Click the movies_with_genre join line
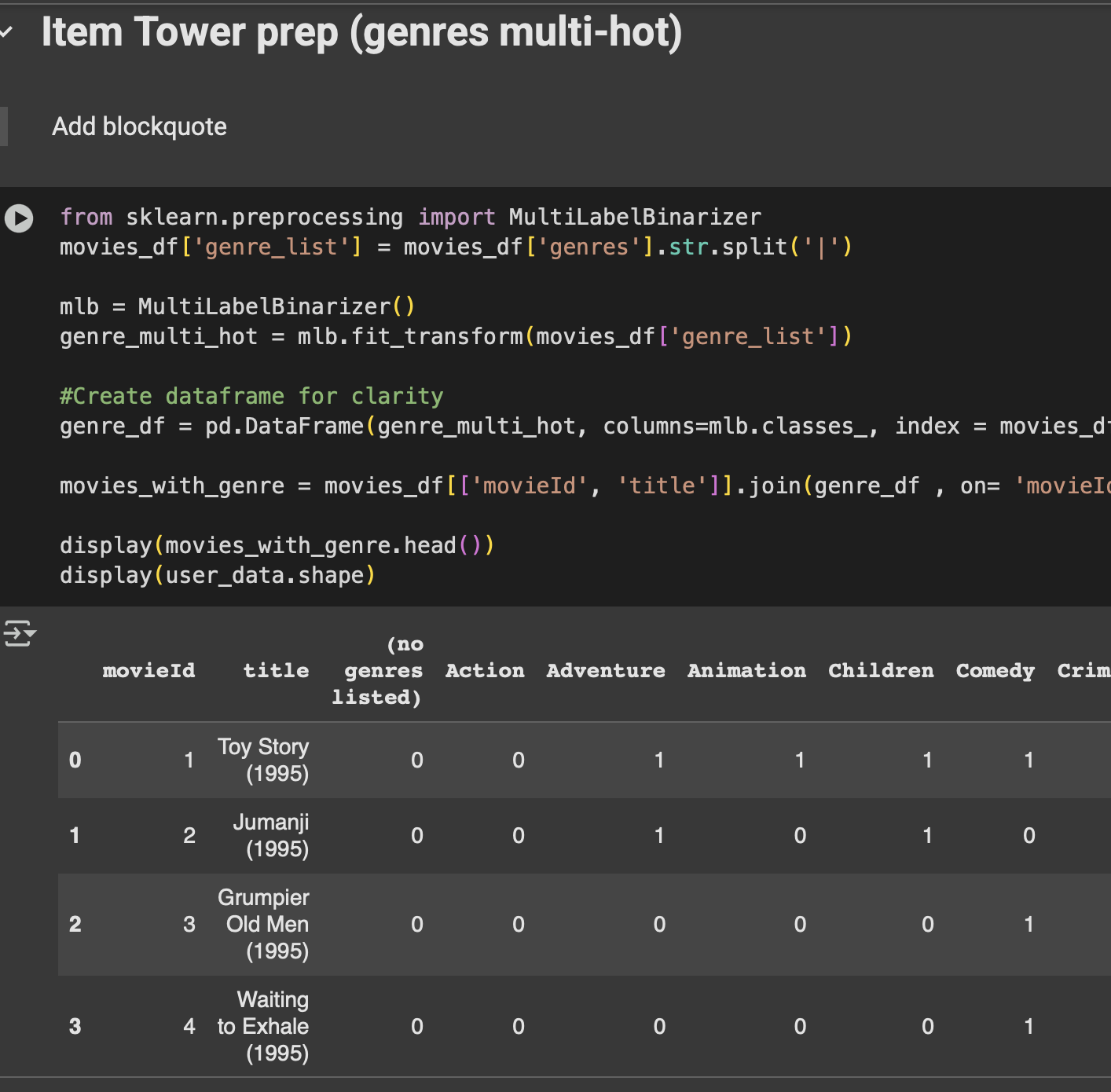This screenshot has height=1092, width=1111. coord(585,486)
